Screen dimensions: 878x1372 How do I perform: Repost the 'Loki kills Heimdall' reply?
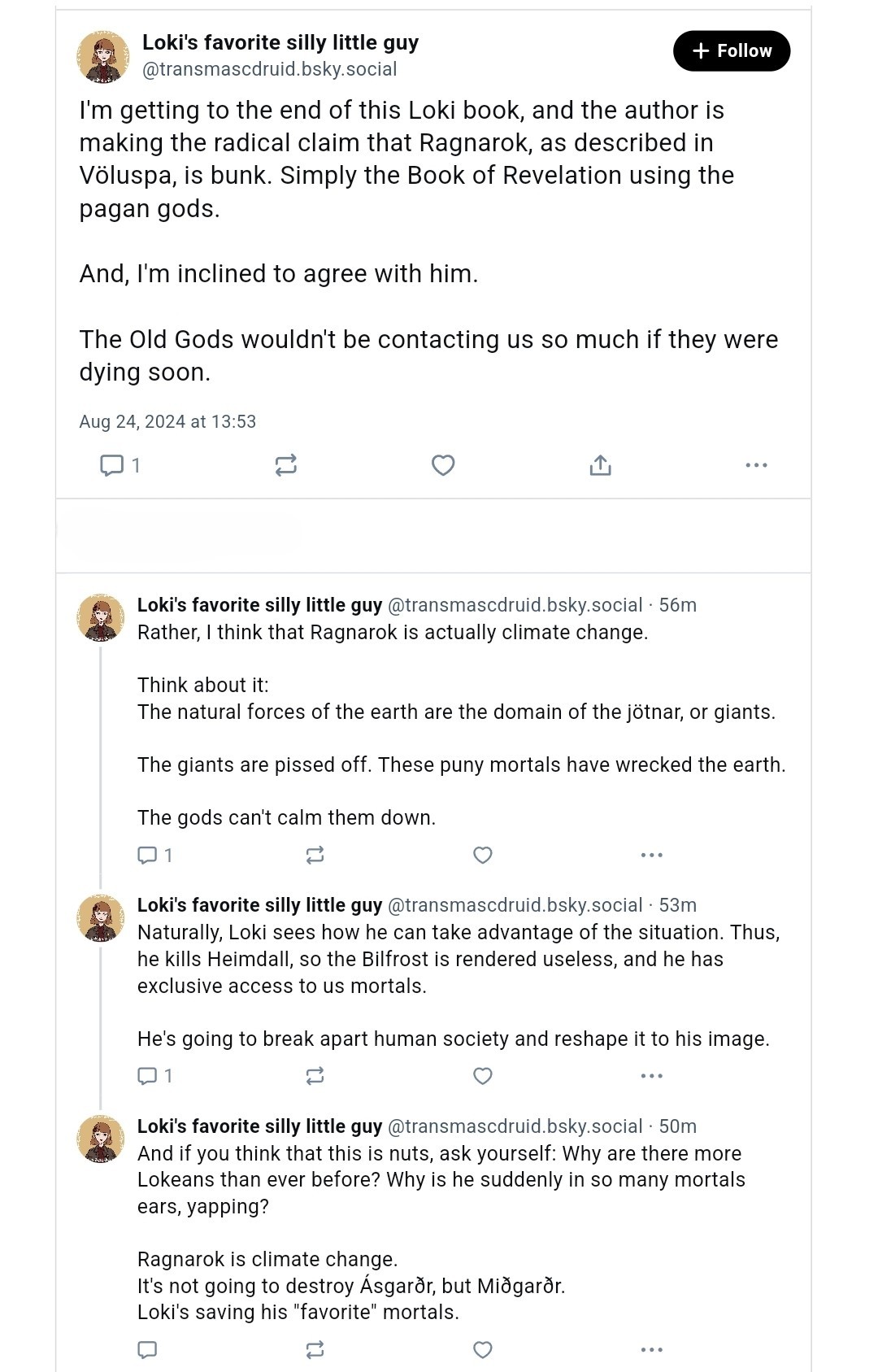[315, 1076]
